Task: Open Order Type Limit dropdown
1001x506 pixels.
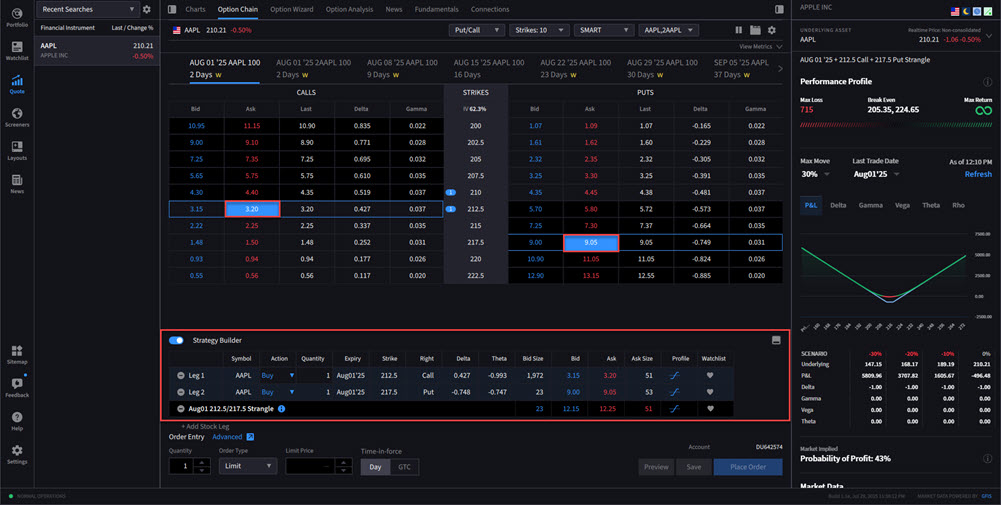Action: click(x=248, y=466)
